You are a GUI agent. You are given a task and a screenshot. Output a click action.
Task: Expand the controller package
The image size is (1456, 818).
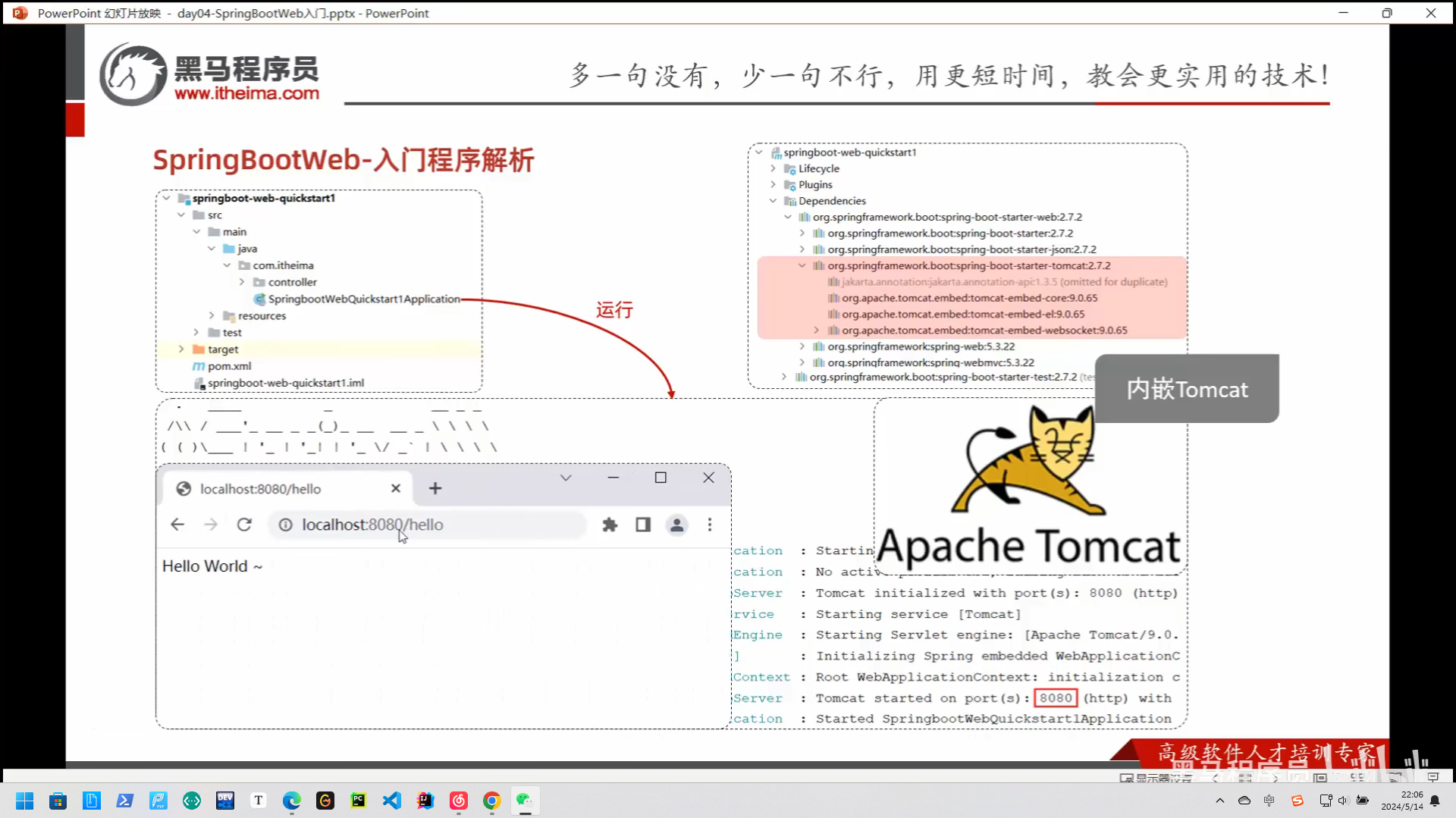point(242,282)
